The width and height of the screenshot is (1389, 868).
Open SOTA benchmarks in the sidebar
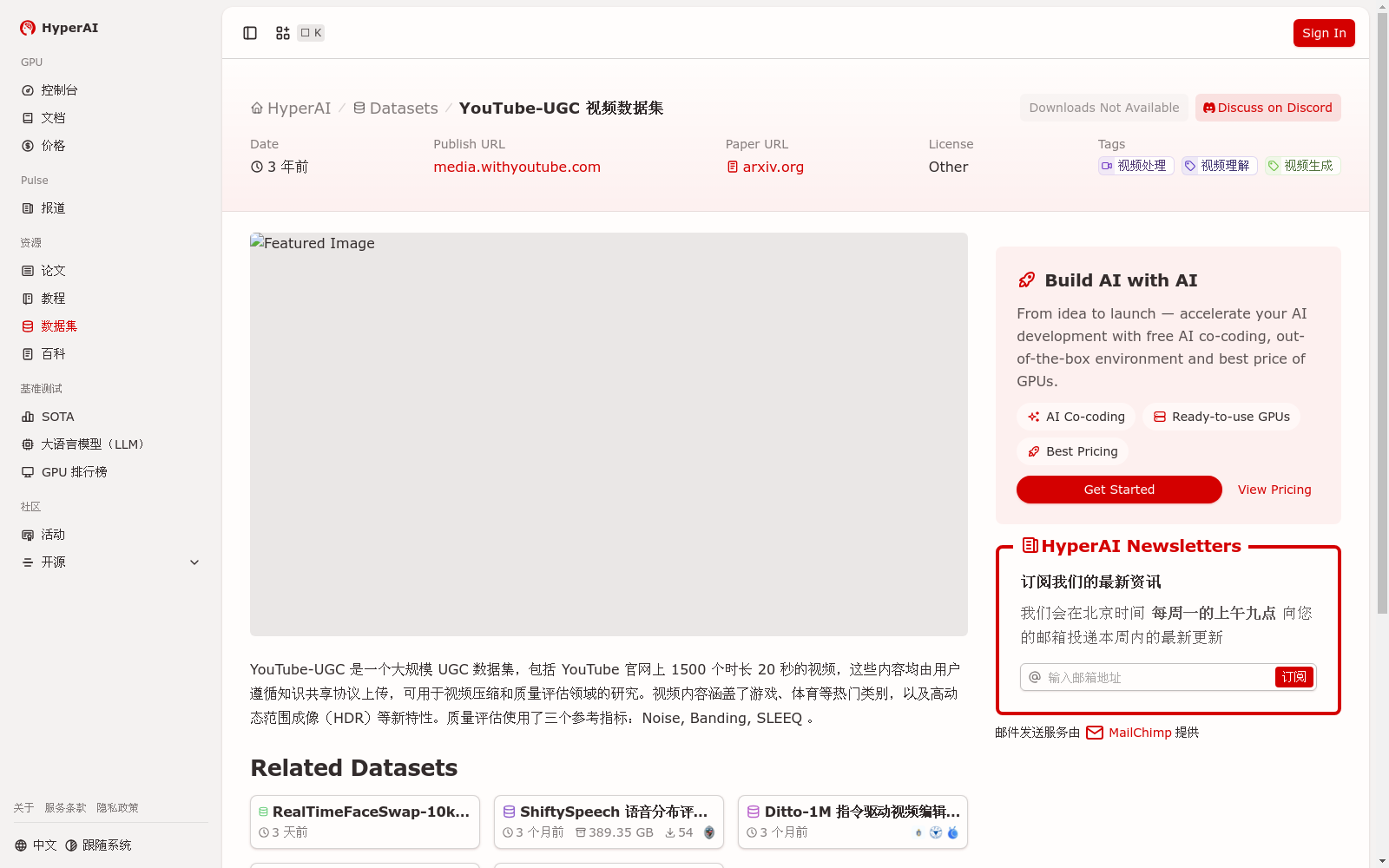click(x=111, y=417)
